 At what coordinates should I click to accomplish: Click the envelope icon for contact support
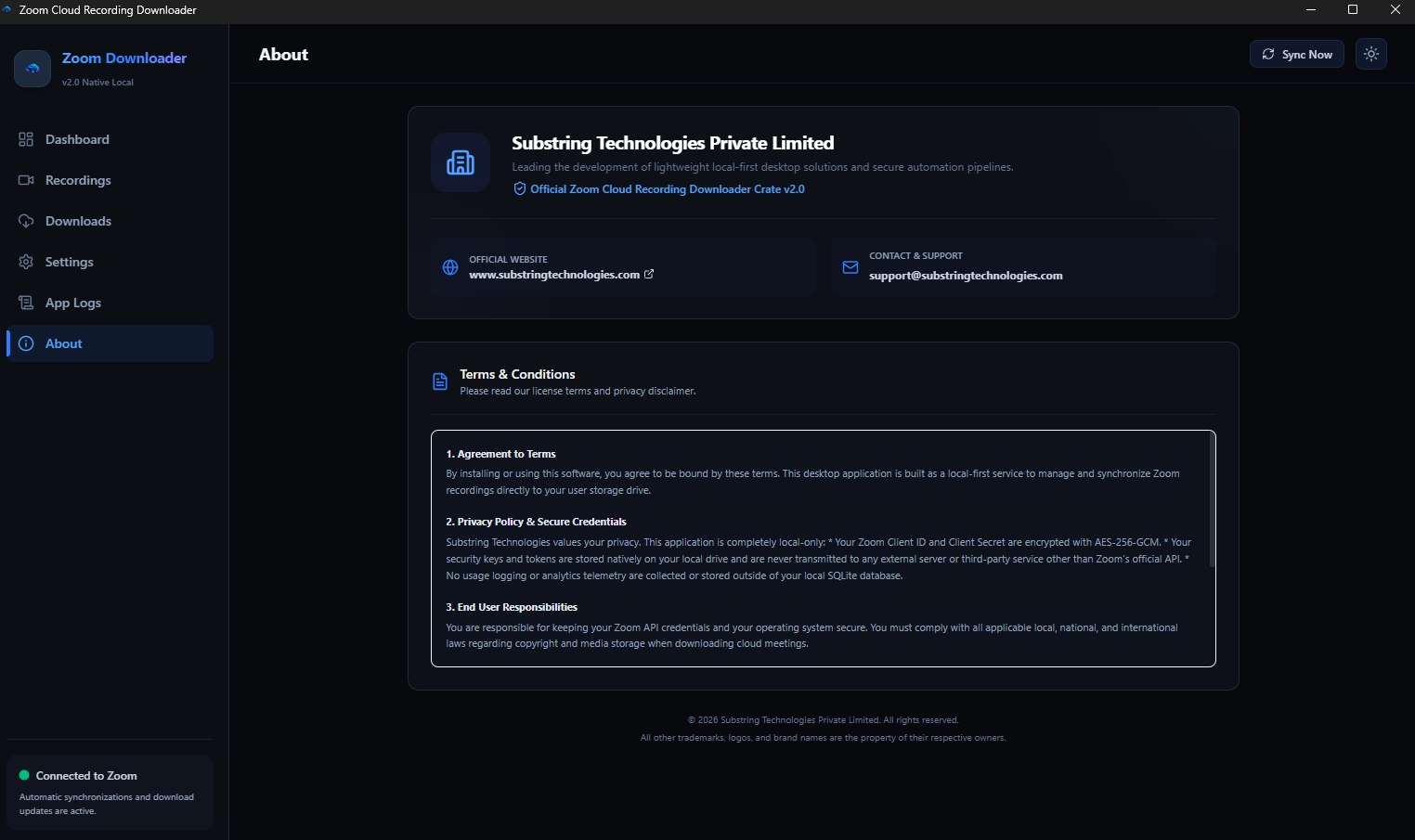pos(850,267)
